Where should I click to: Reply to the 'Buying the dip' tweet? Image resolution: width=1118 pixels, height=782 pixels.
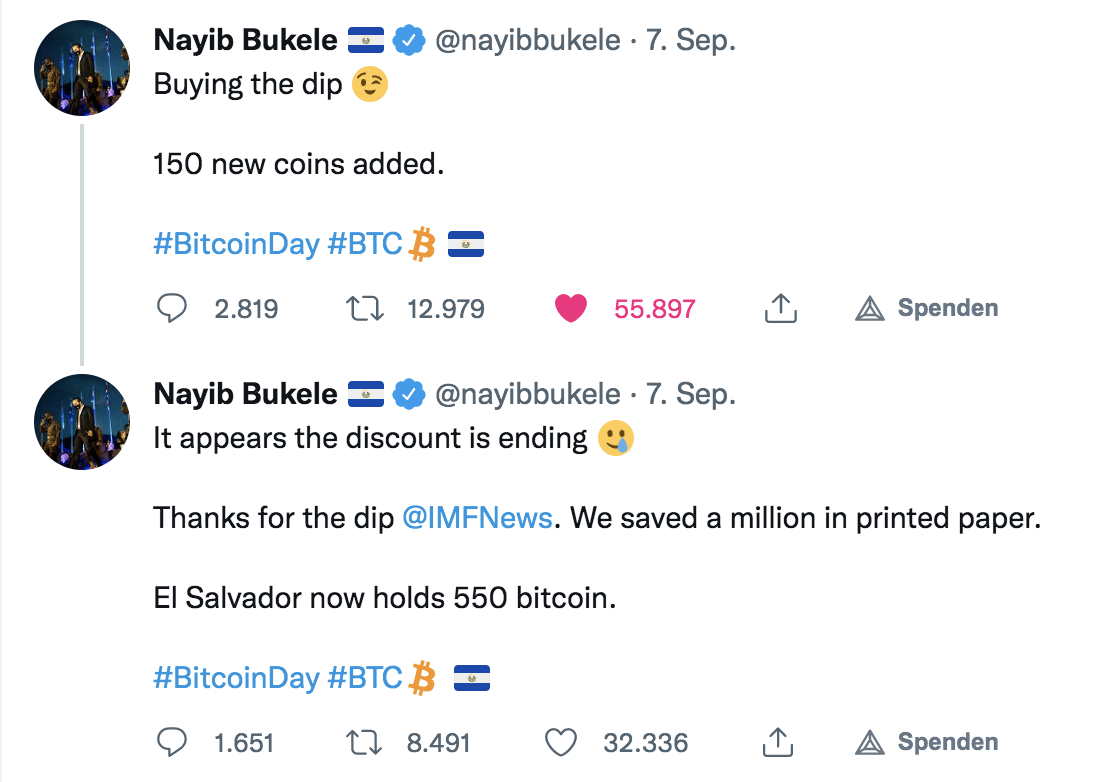click(171, 308)
